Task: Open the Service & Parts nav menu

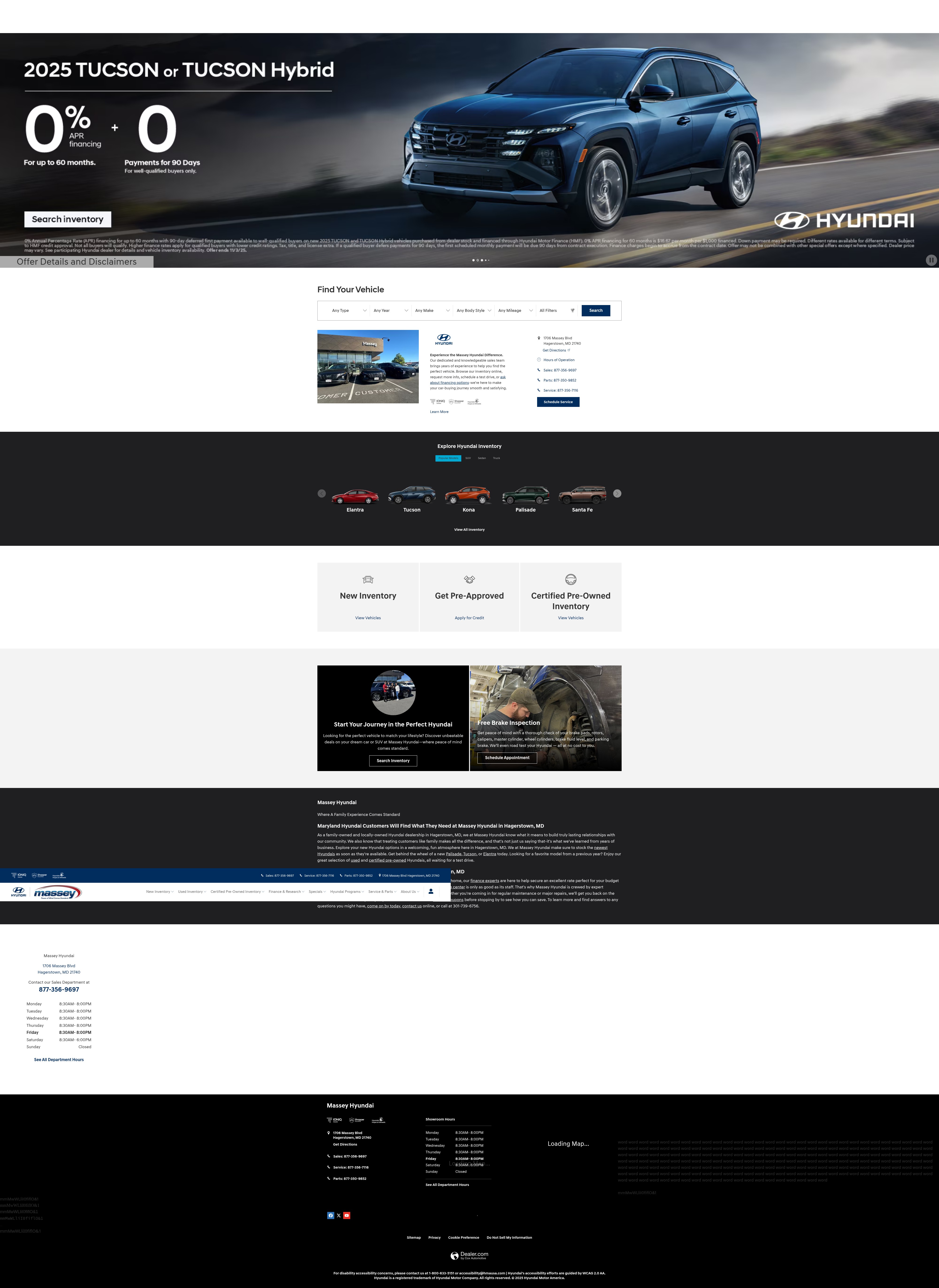Action: tap(383, 892)
